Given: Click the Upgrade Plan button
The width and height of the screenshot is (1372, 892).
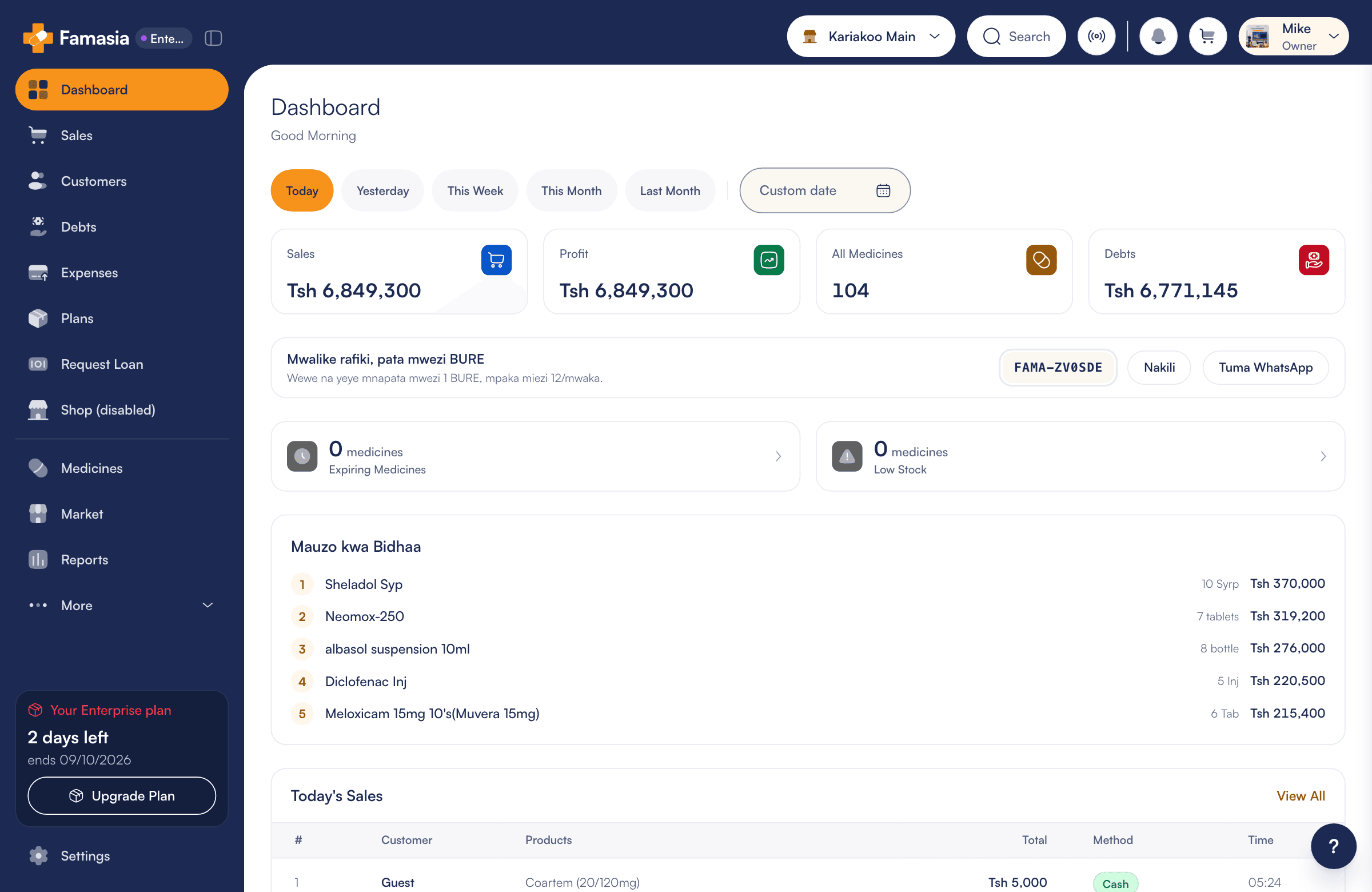Looking at the screenshot, I should 122,796.
